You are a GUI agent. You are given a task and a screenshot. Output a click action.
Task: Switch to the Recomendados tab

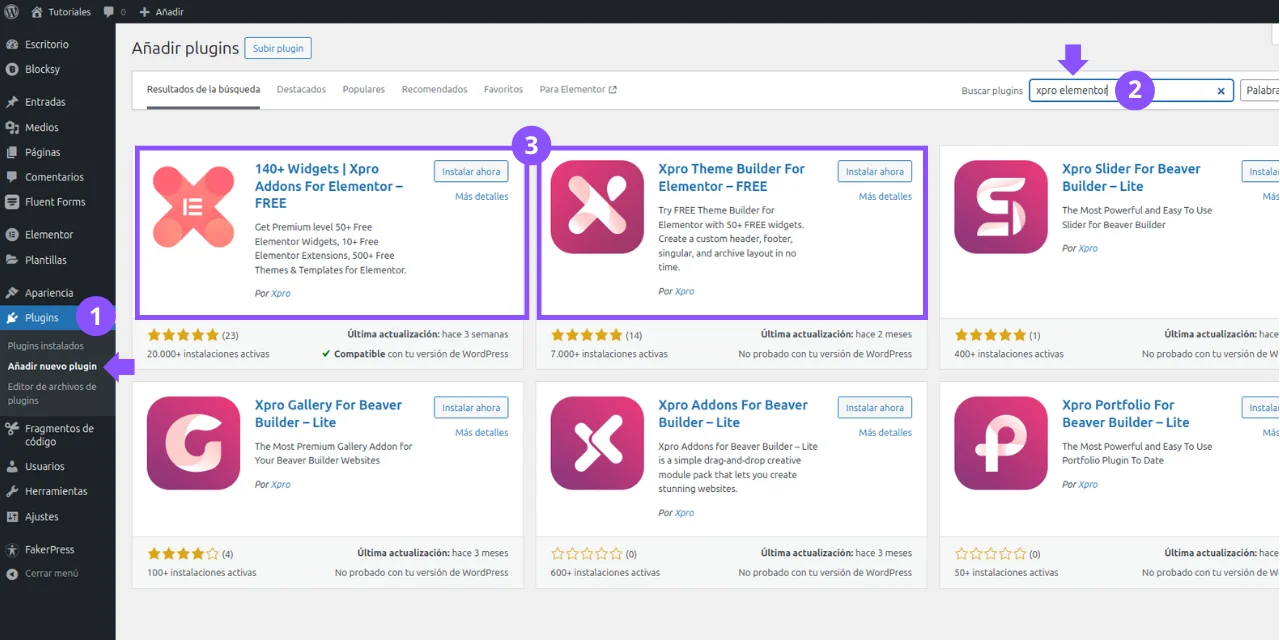click(x=434, y=89)
